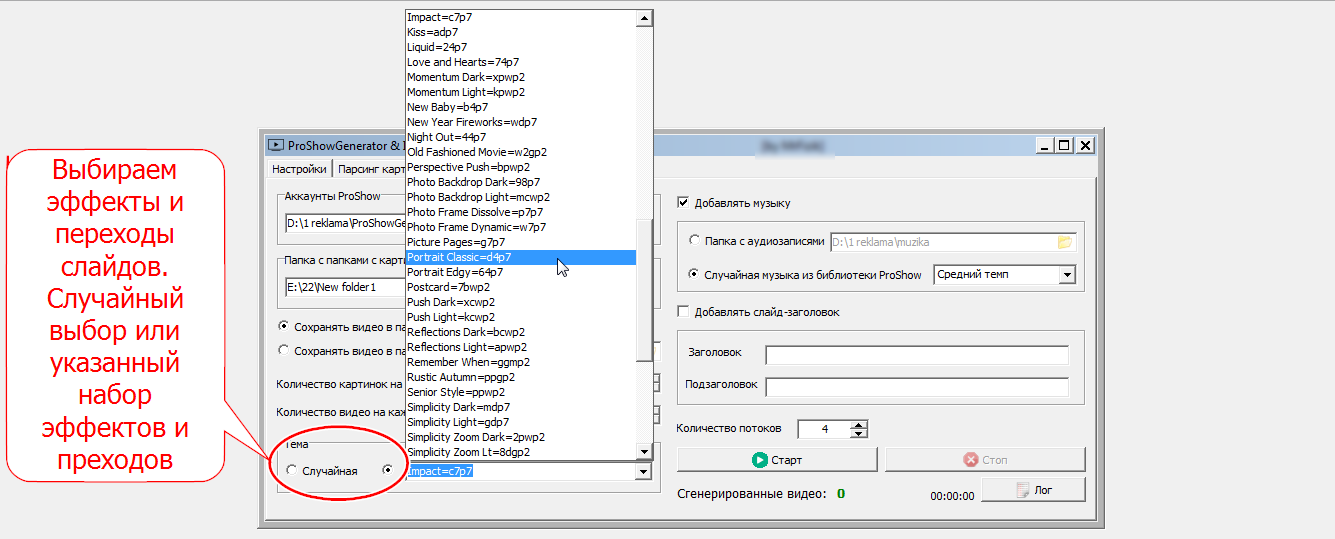Click the Стоп button
Image resolution: width=1335 pixels, height=539 pixels.
985,460
